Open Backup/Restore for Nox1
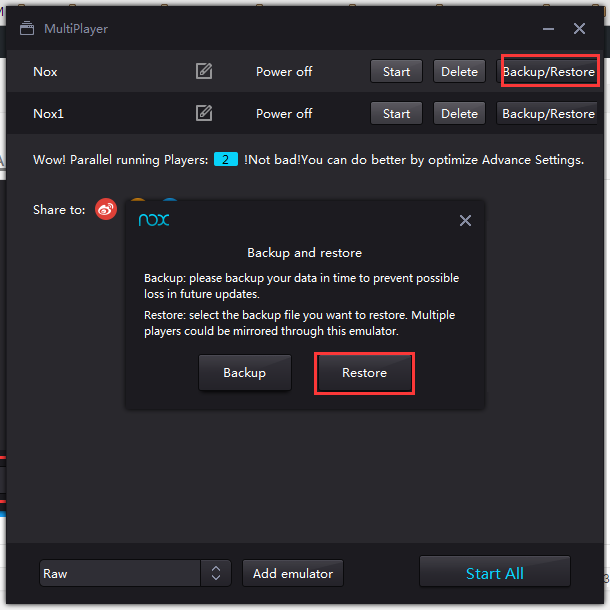The width and height of the screenshot is (610, 610). pos(547,113)
